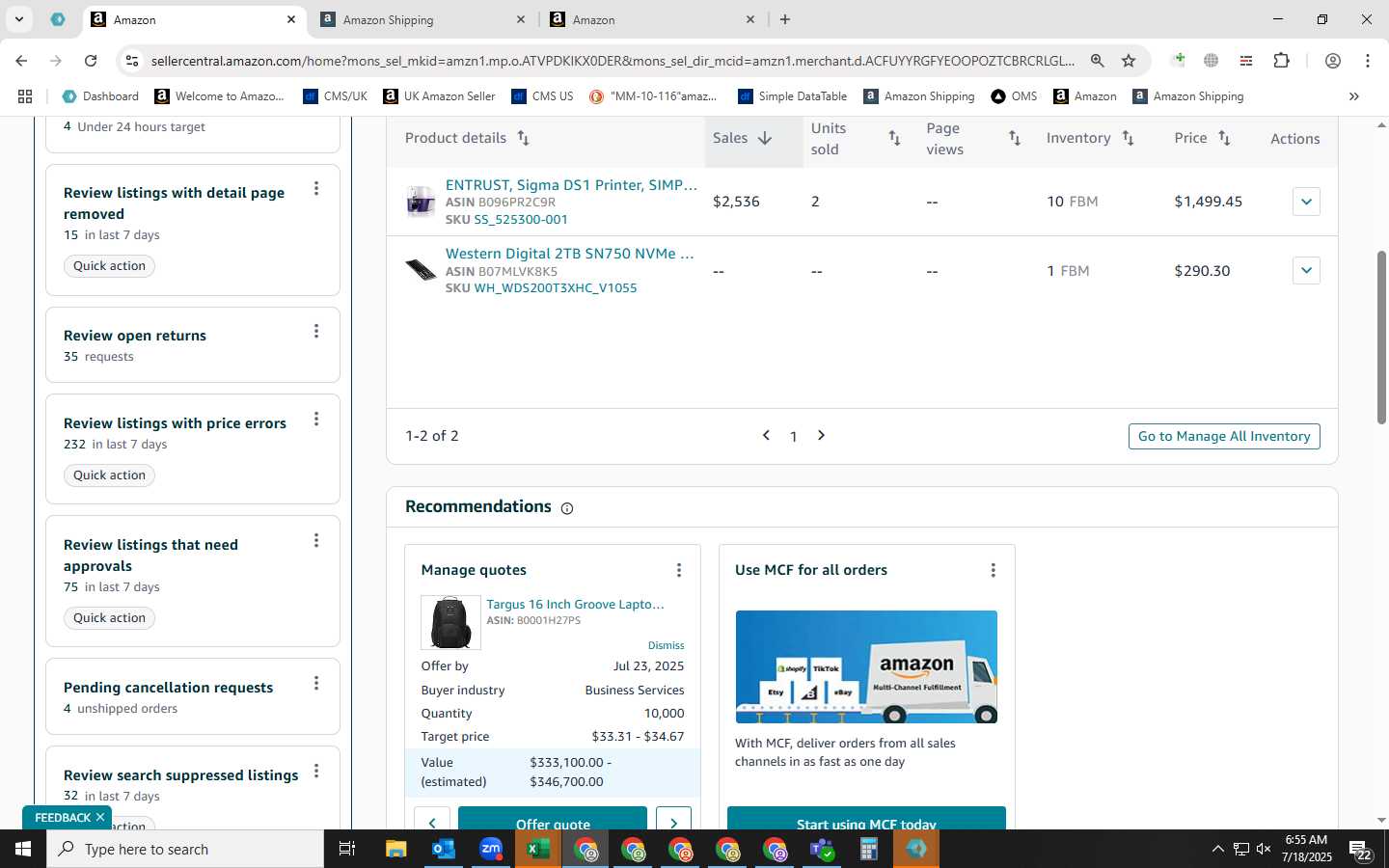Viewport: 1389px width, 868px height.
Task: Click the Targus backpack product thumbnail
Action: click(450, 623)
